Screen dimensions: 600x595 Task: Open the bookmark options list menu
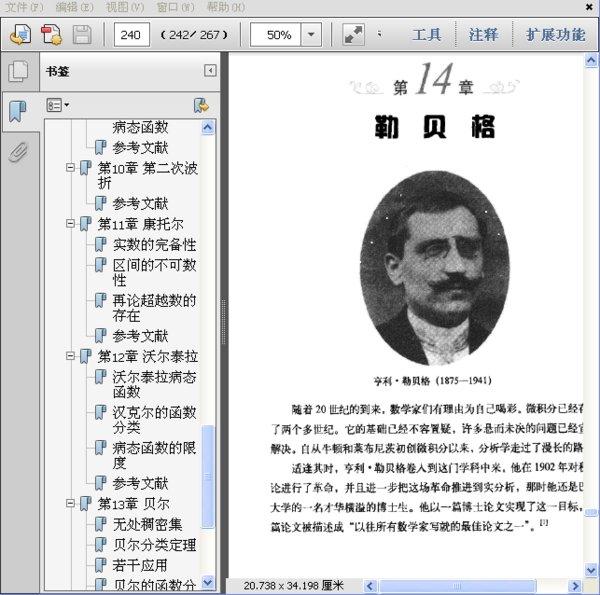coord(58,105)
